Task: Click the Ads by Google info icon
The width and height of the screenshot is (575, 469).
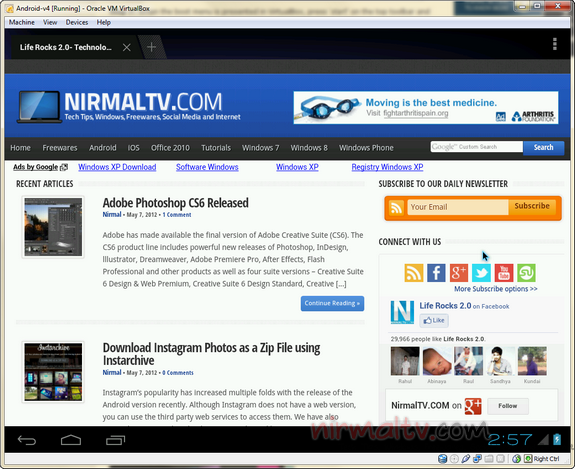Action: point(64,167)
